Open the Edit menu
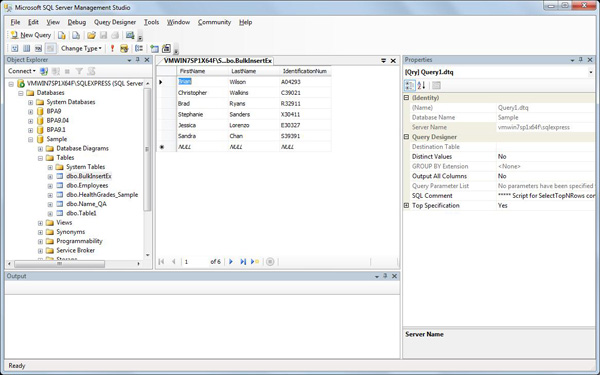This screenshot has width=600, height=375. tap(33, 22)
